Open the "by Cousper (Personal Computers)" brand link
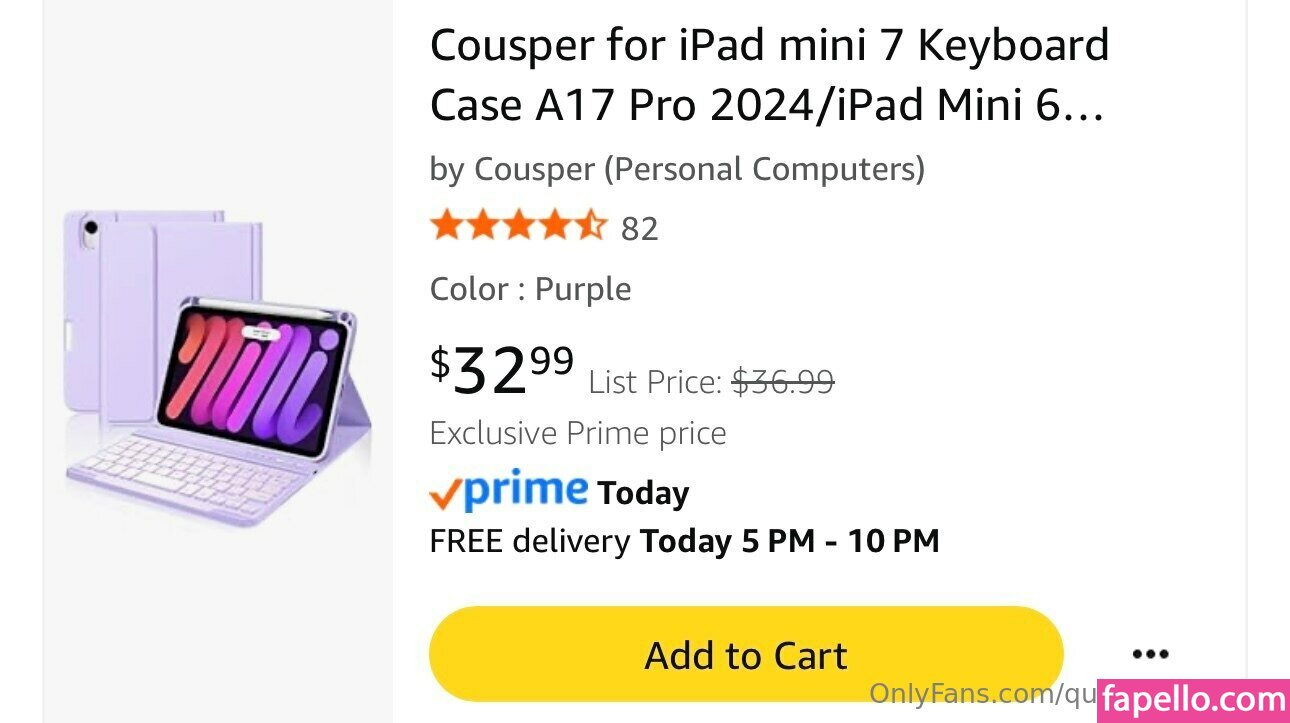 point(677,169)
